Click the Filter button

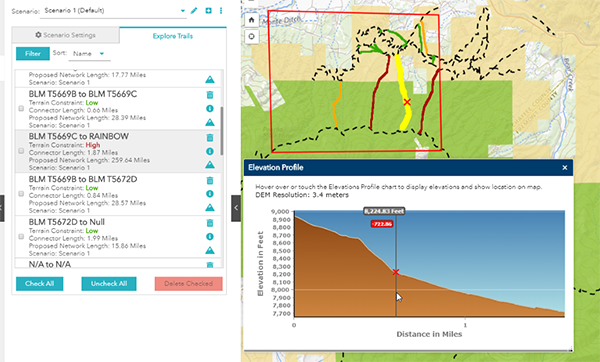tap(33, 54)
